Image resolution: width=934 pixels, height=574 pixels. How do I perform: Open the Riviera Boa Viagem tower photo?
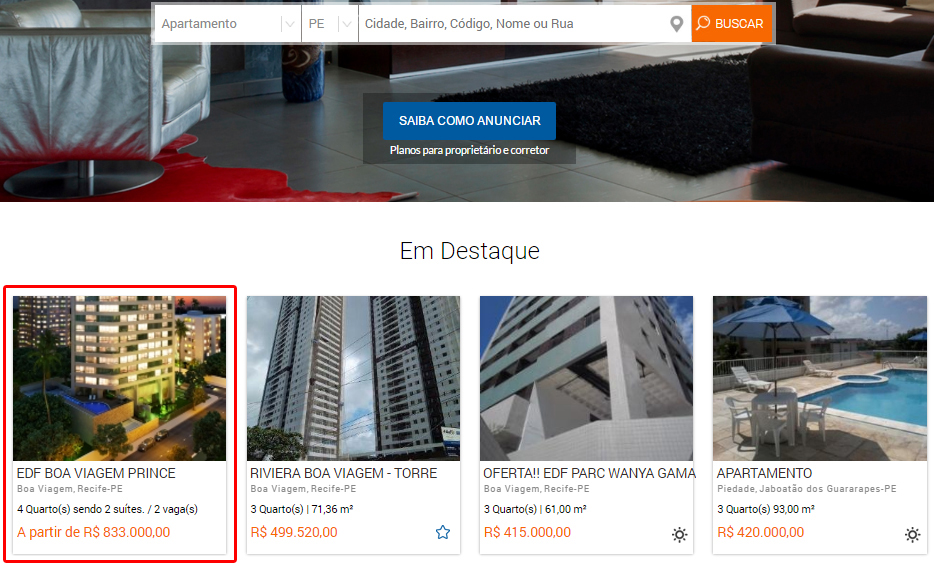353,378
